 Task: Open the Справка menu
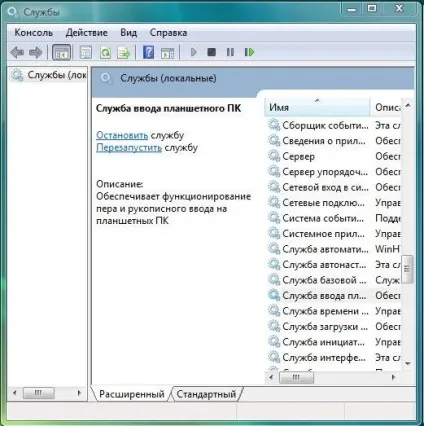coord(168,33)
